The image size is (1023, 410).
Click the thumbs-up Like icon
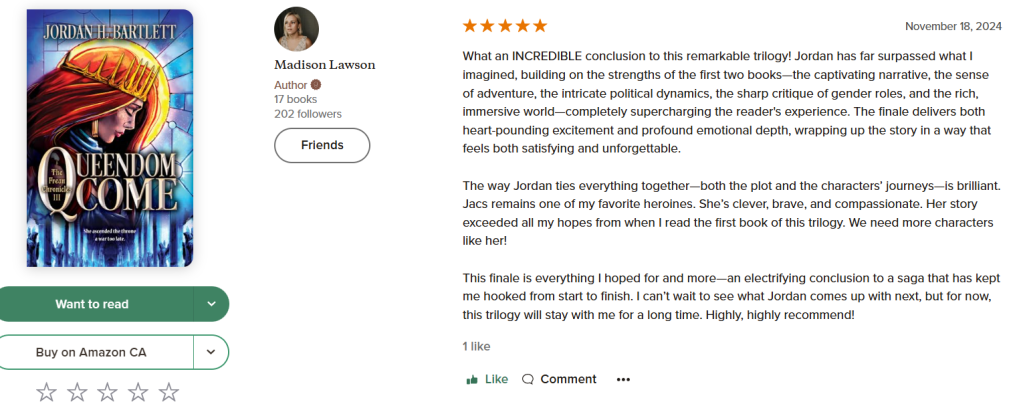point(472,380)
